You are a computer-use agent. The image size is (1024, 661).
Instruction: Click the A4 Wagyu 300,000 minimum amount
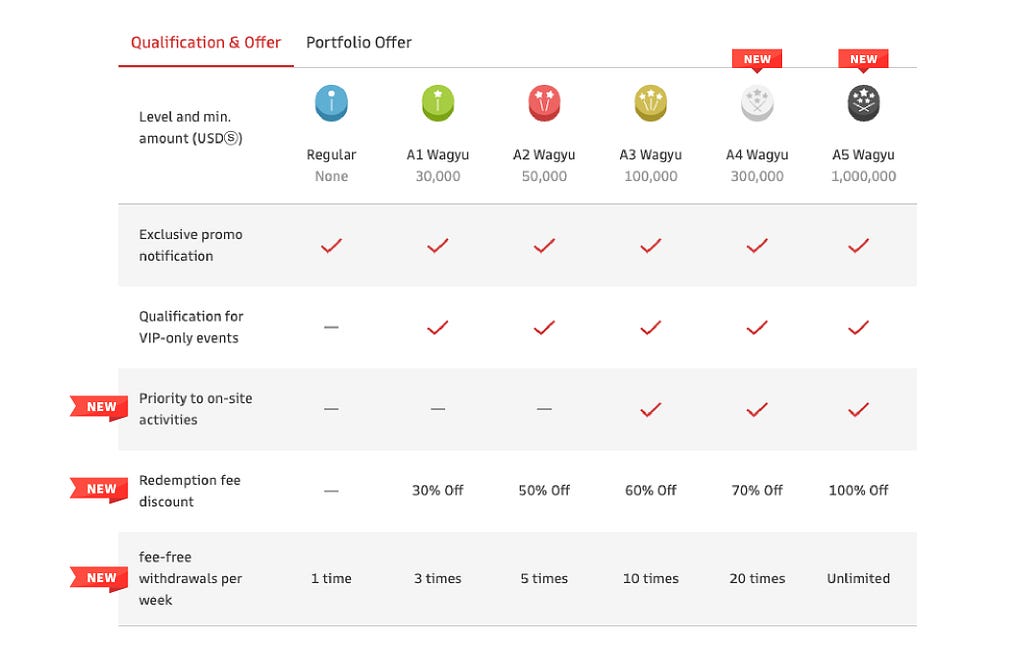coord(757,176)
